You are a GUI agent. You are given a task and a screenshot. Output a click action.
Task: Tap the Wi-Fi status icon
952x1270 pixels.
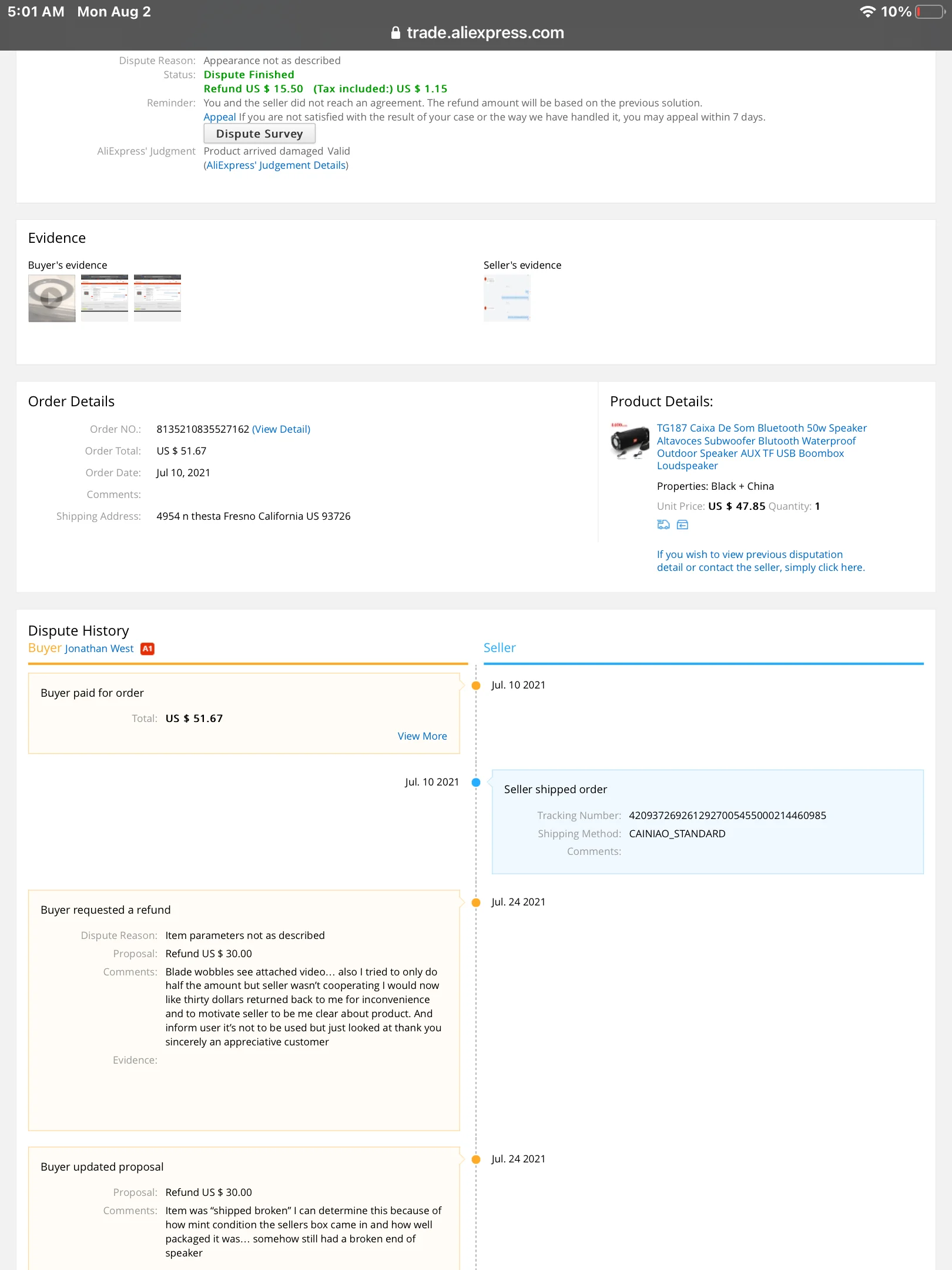(867, 12)
